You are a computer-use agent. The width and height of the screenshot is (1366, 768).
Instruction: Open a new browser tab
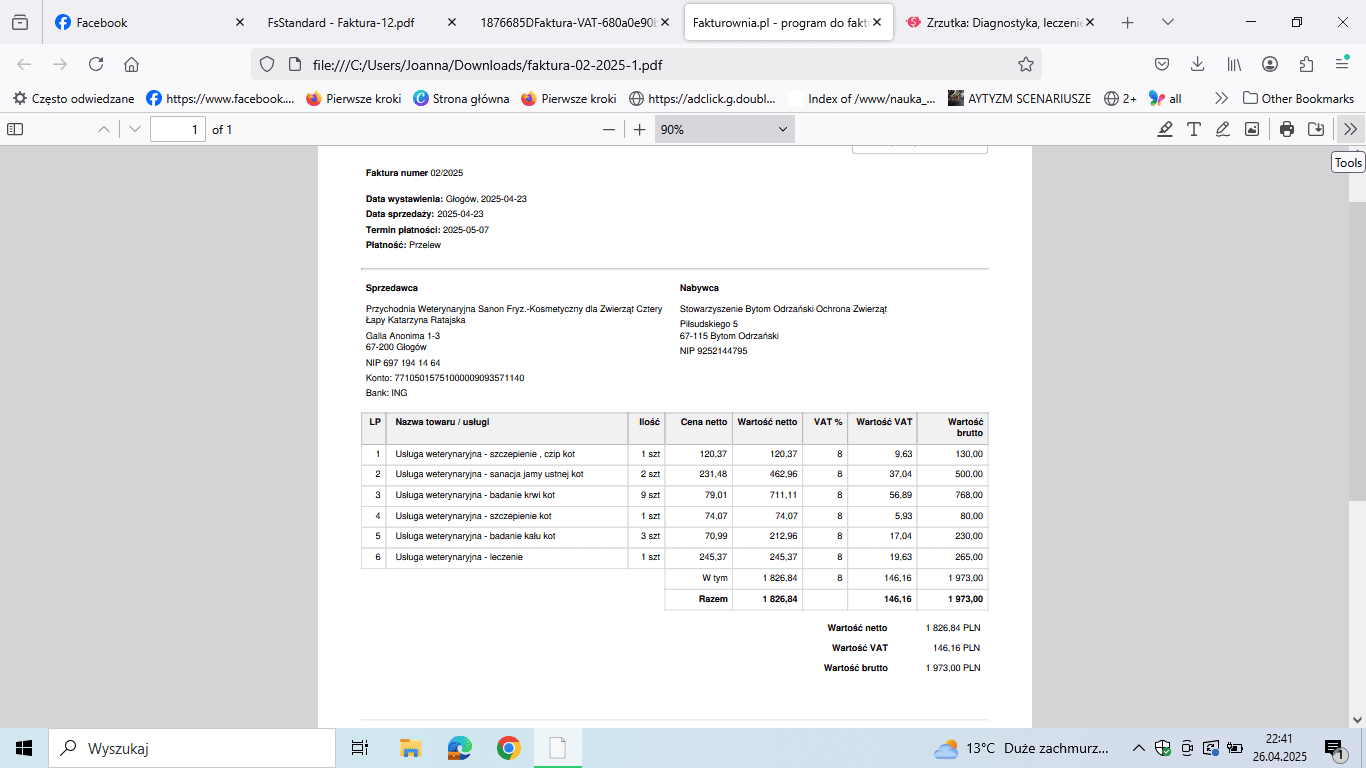tap(1127, 22)
